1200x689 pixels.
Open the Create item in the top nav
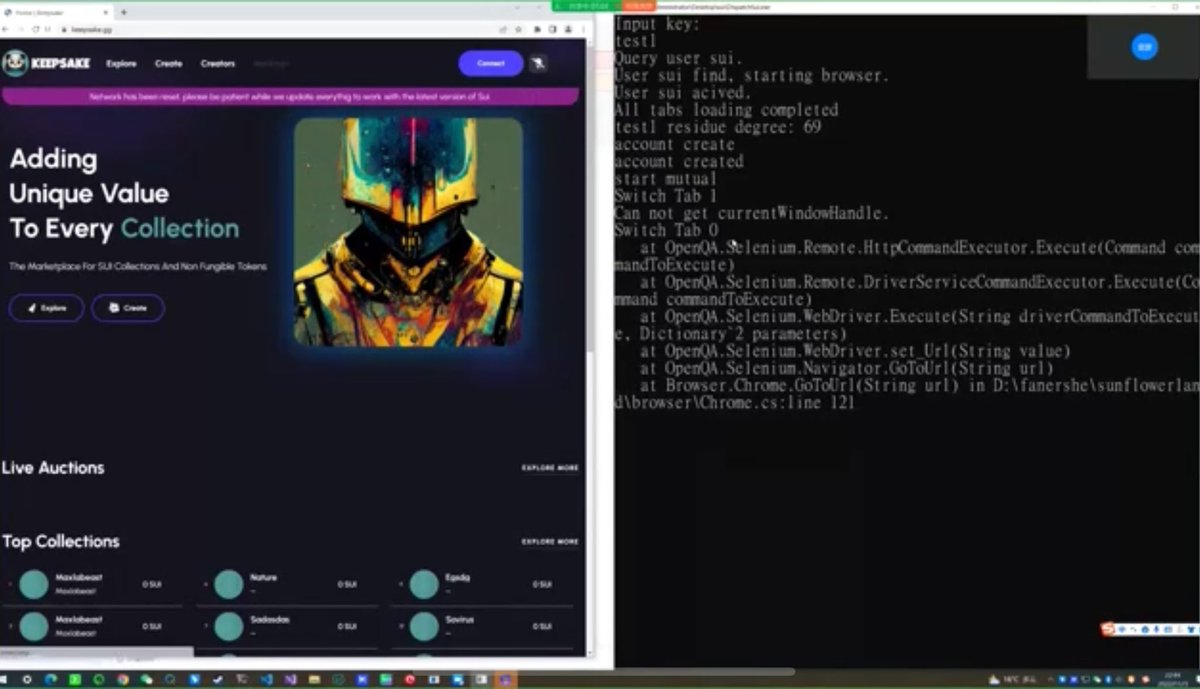coord(168,64)
